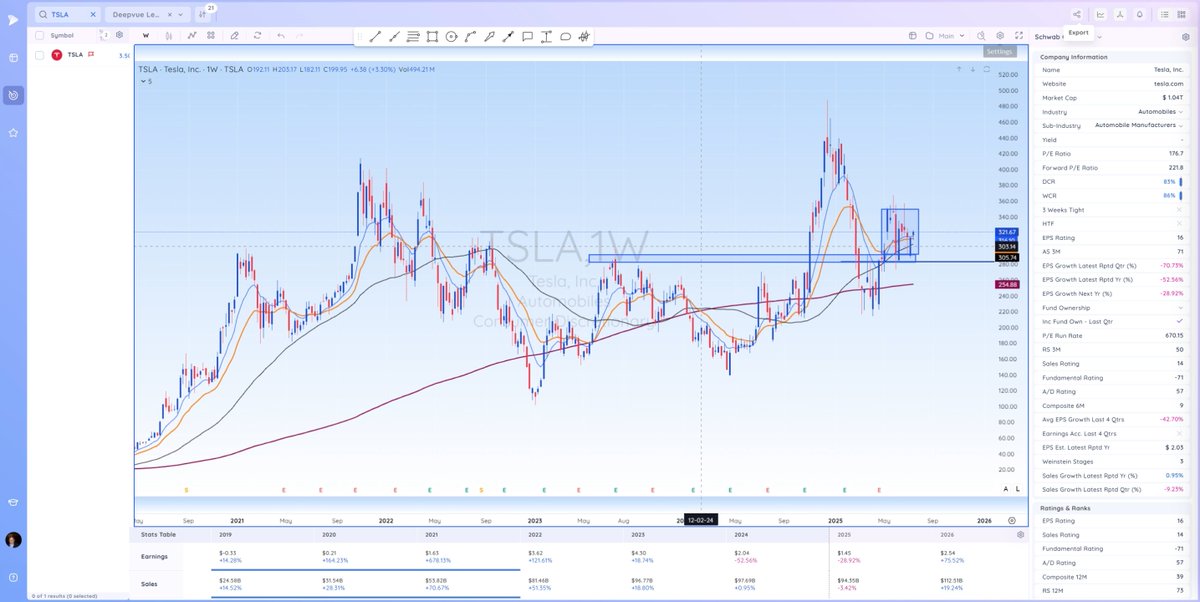Screen dimensions: 1200x602
Task: Click the undo arrow icon
Action: (x=281, y=35)
